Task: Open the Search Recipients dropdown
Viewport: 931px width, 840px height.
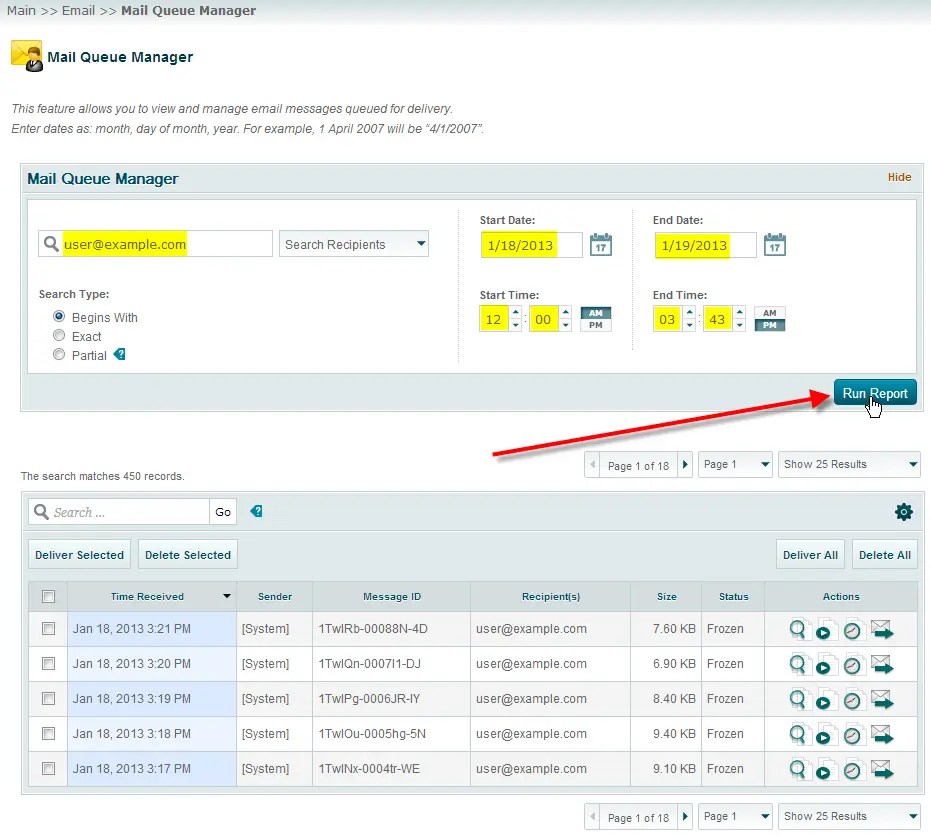Action: pyautogui.click(x=353, y=243)
